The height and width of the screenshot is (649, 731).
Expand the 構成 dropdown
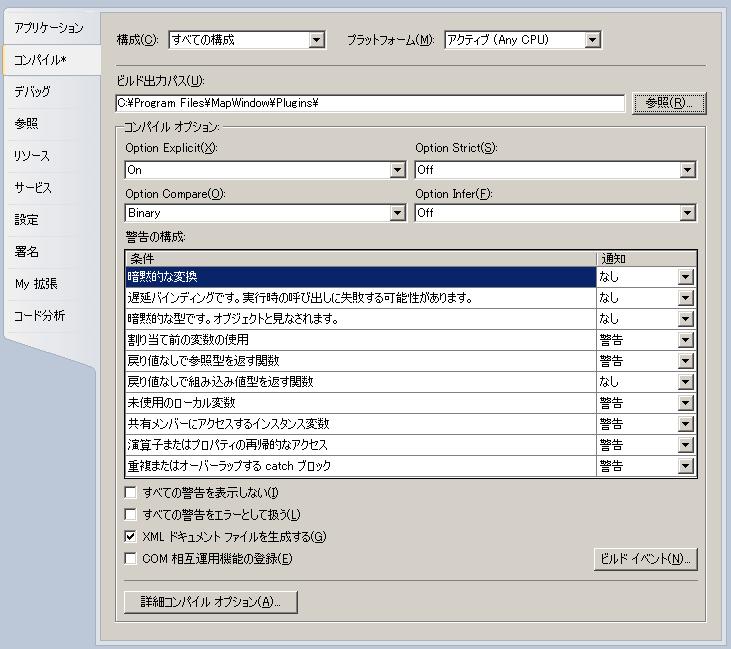[x=317, y=40]
